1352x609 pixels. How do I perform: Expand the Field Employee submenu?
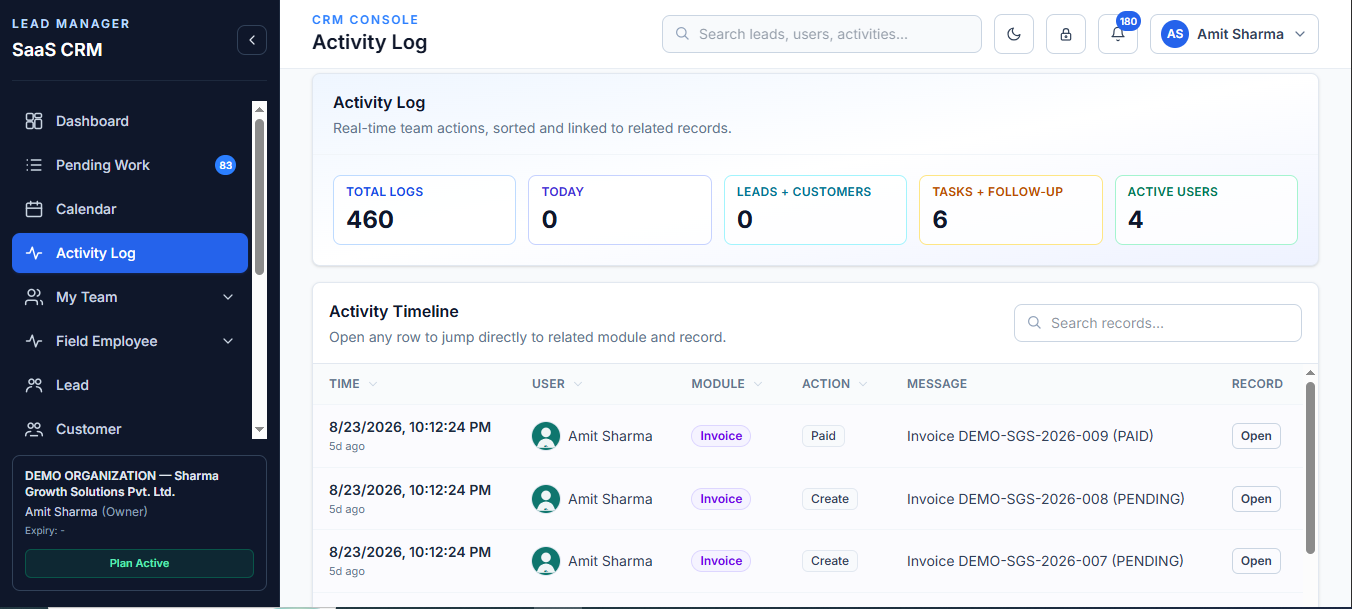click(130, 341)
